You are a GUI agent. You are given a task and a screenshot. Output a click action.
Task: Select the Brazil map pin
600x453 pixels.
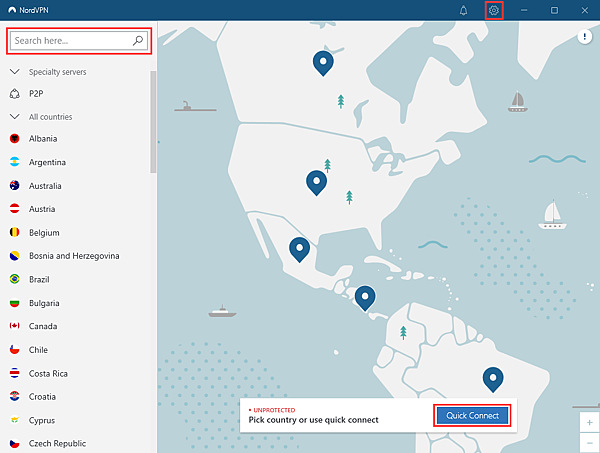point(493,380)
